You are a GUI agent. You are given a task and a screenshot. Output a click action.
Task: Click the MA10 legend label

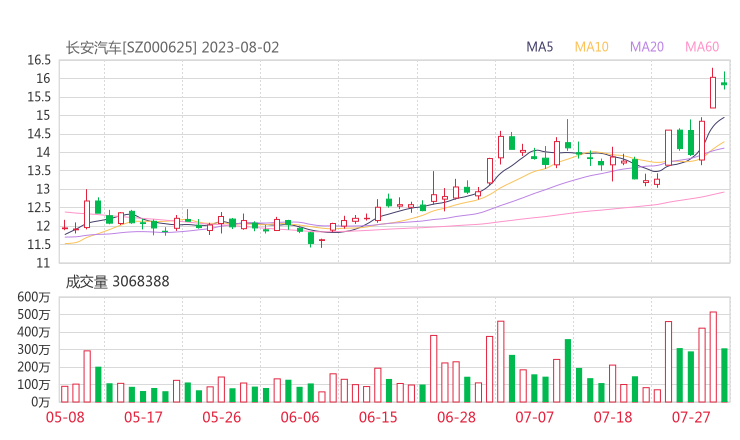pyautogui.click(x=591, y=47)
